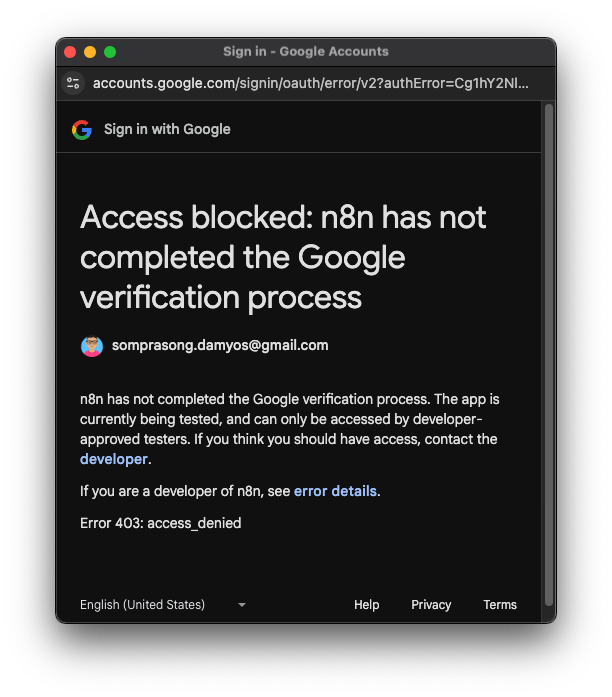Viewport: 612px width, 697px height.
Task: Click the accounts.google.com address bar URL
Action: coord(311,83)
